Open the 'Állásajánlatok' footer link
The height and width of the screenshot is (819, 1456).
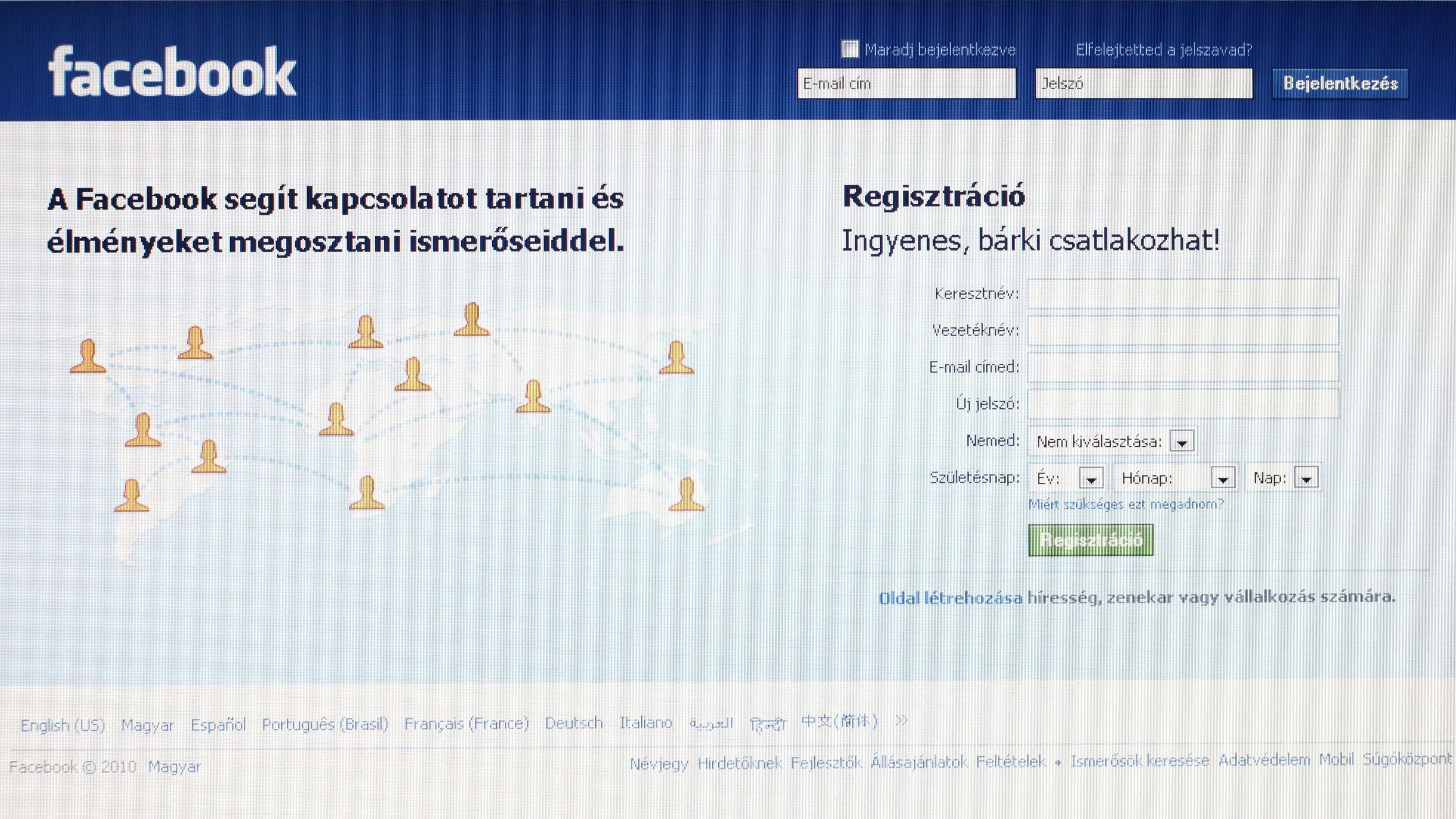(x=919, y=762)
